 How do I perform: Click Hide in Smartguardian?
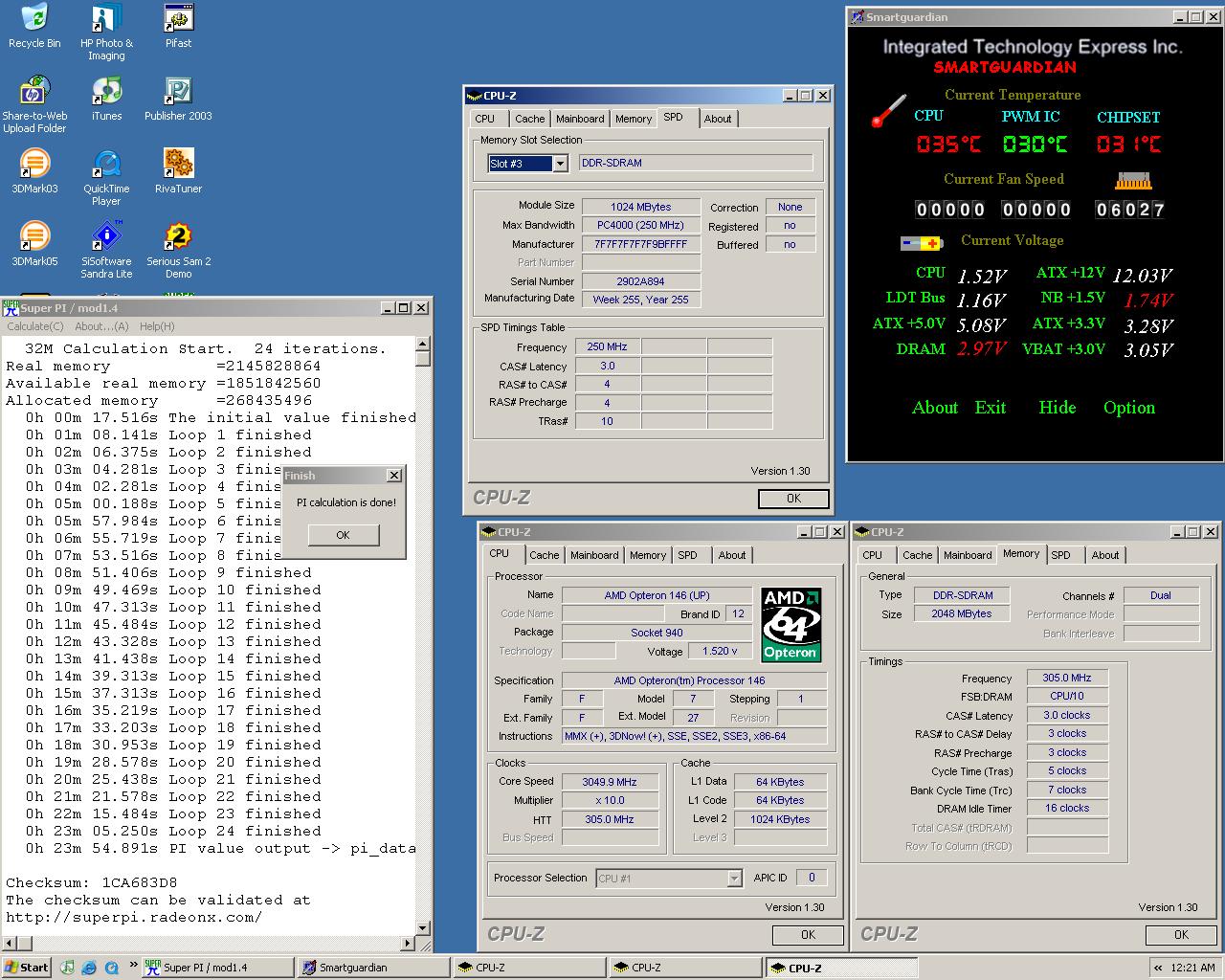1058,408
